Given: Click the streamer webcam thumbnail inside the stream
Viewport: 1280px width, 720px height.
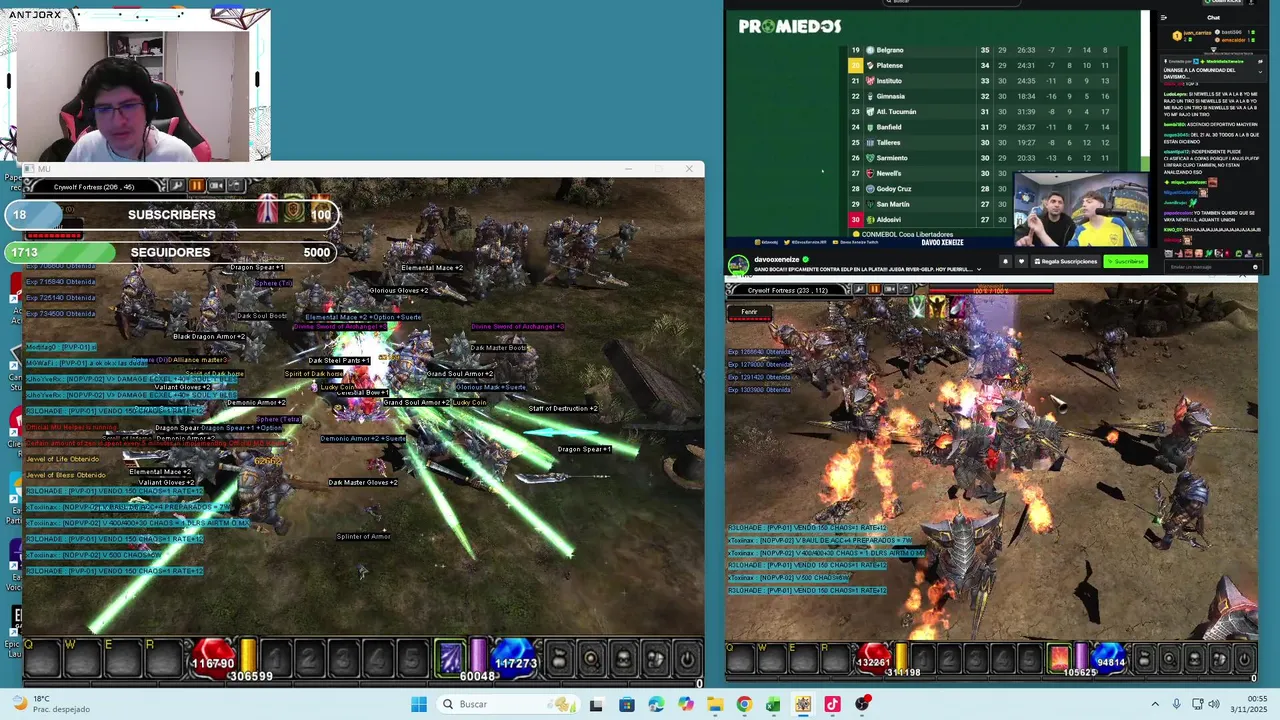Looking at the screenshot, I should [x=1080, y=210].
